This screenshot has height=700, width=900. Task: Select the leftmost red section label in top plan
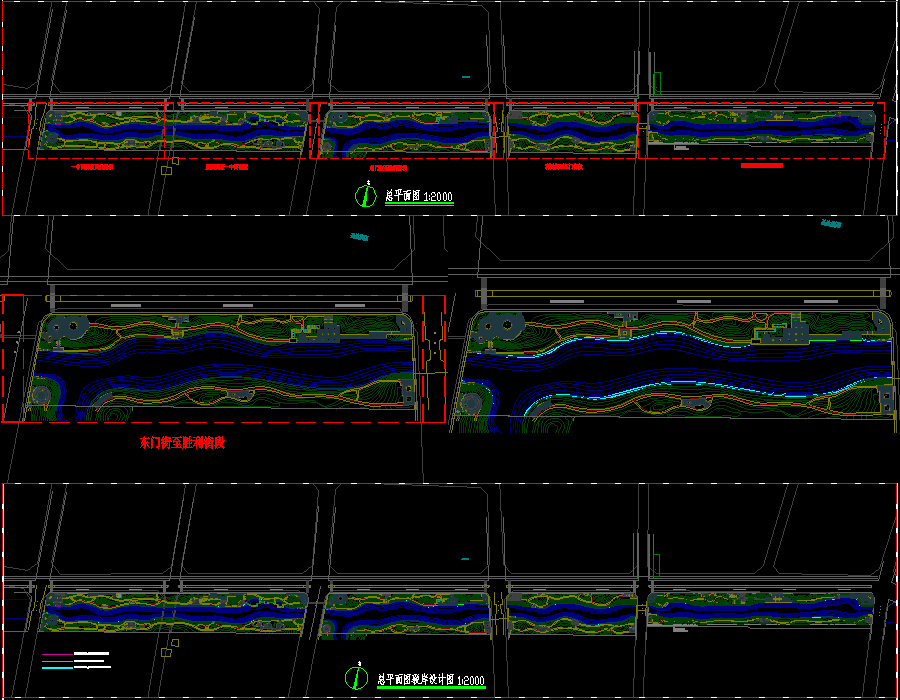(x=92, y=167)
